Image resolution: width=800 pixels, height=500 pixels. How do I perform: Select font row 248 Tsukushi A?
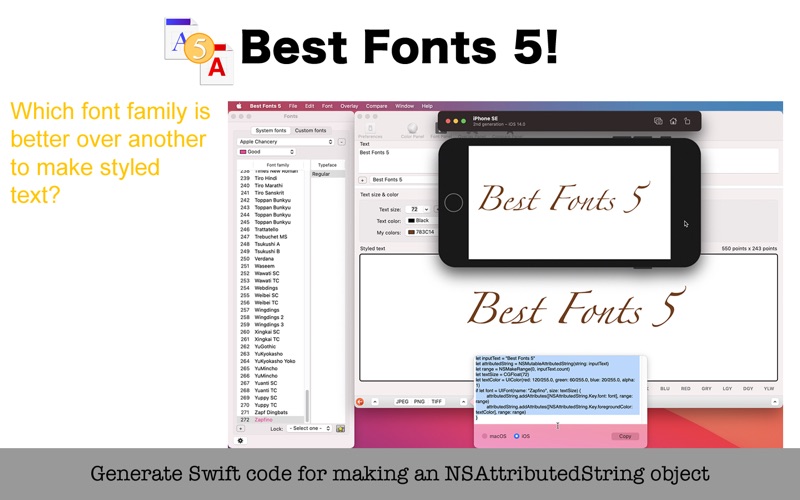pos(272,244)
